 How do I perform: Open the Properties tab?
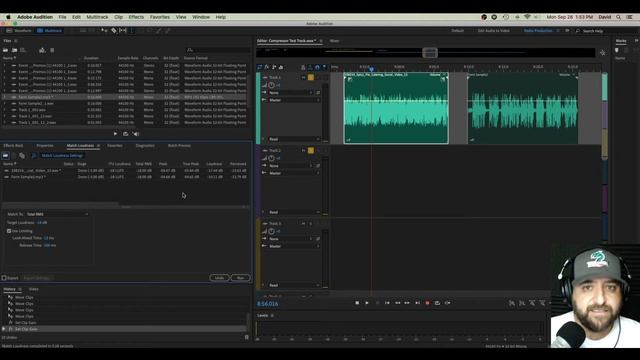click(45, 146)
